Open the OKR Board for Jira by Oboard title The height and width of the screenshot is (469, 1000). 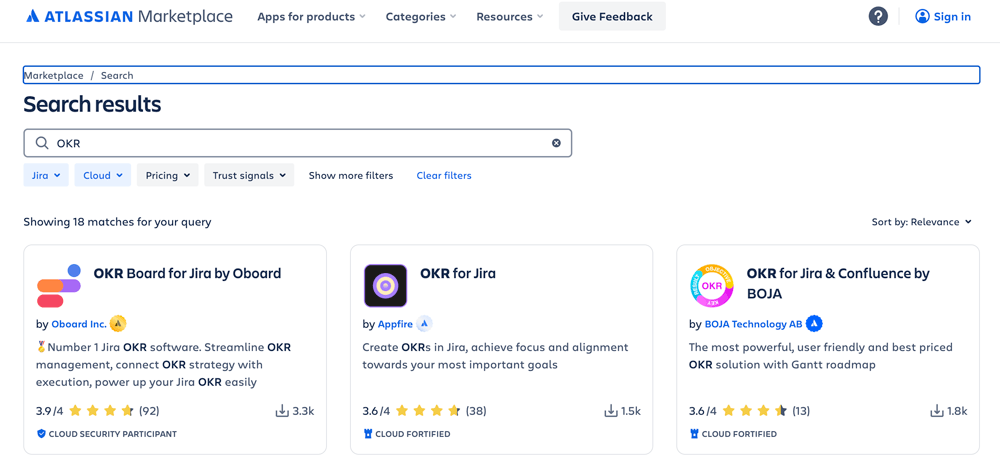pos(188,274)
